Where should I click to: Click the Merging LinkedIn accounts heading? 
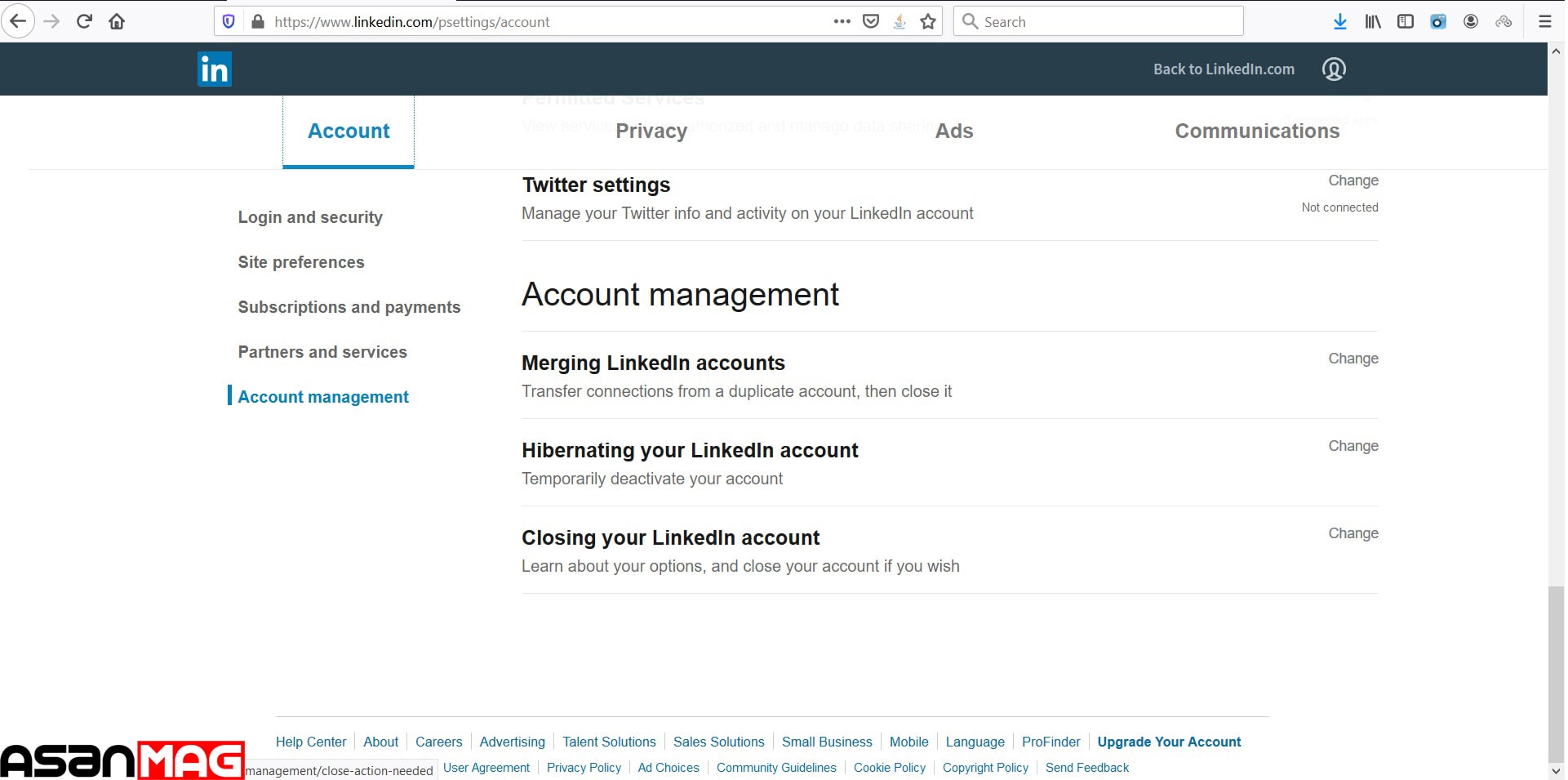pos(653,363)
